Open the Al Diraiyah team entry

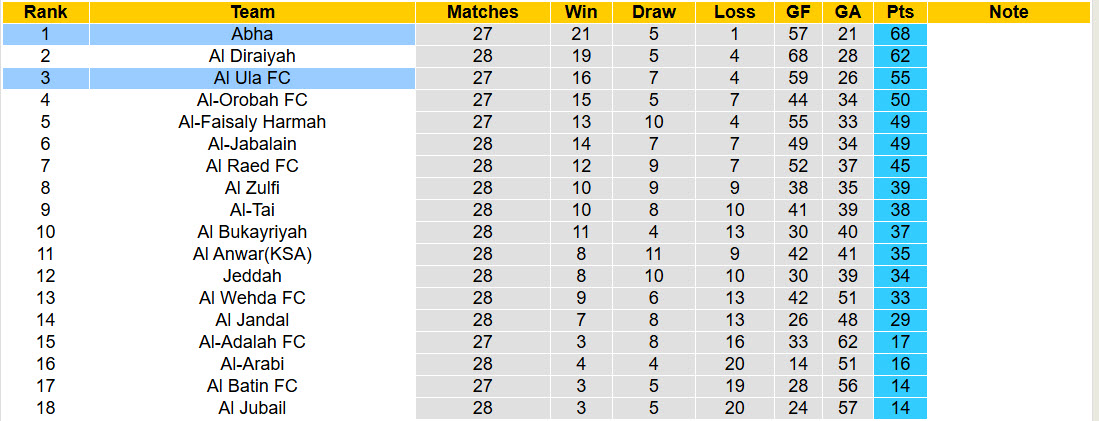pyautogui.click(x=252, y=56)
